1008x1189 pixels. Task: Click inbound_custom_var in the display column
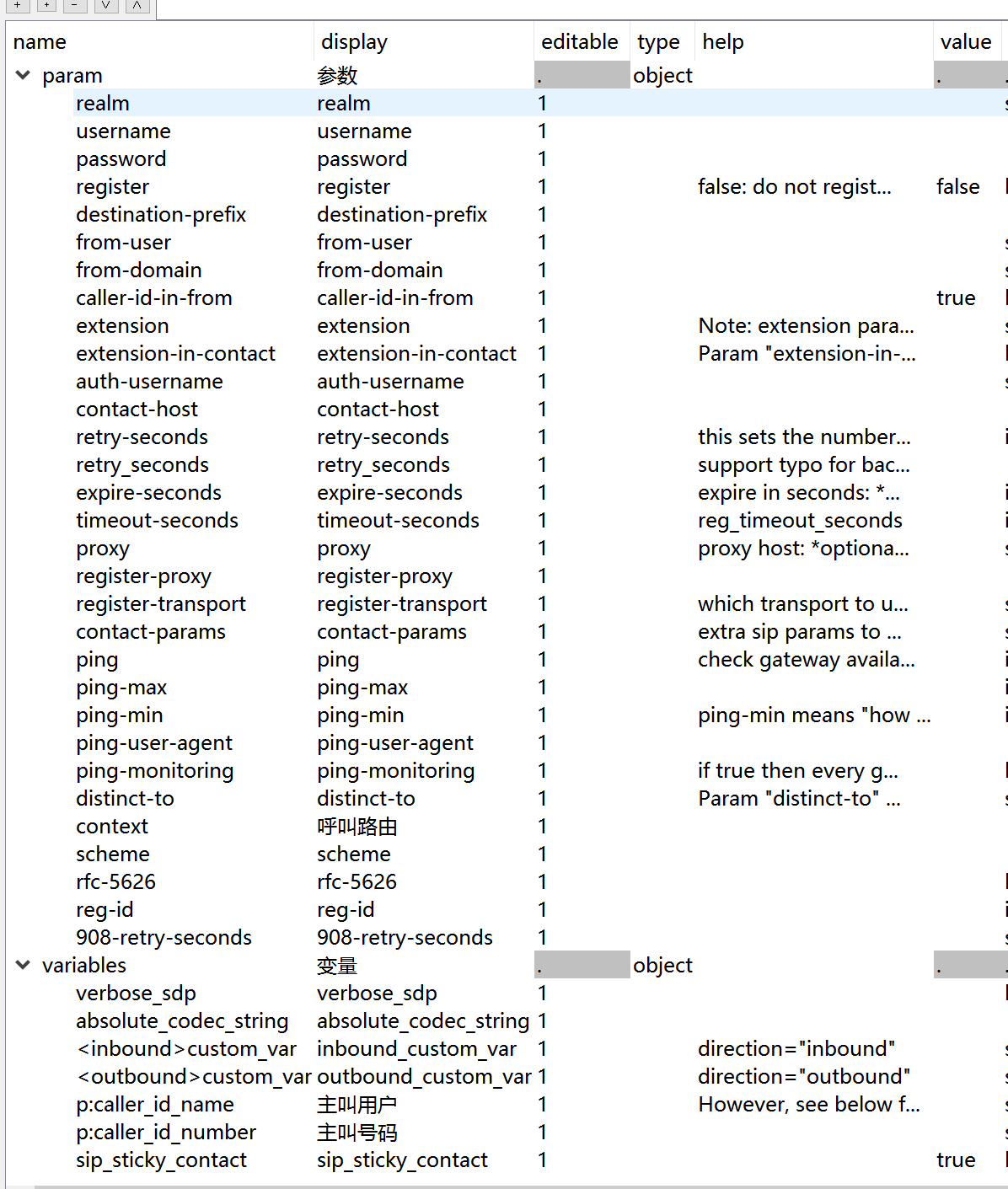(416, 1049)
